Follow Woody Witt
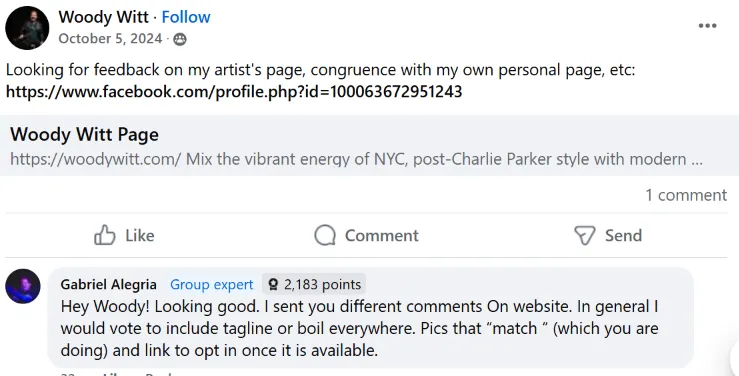This screenshot has width=739, height=376. (x=186, y=17)
